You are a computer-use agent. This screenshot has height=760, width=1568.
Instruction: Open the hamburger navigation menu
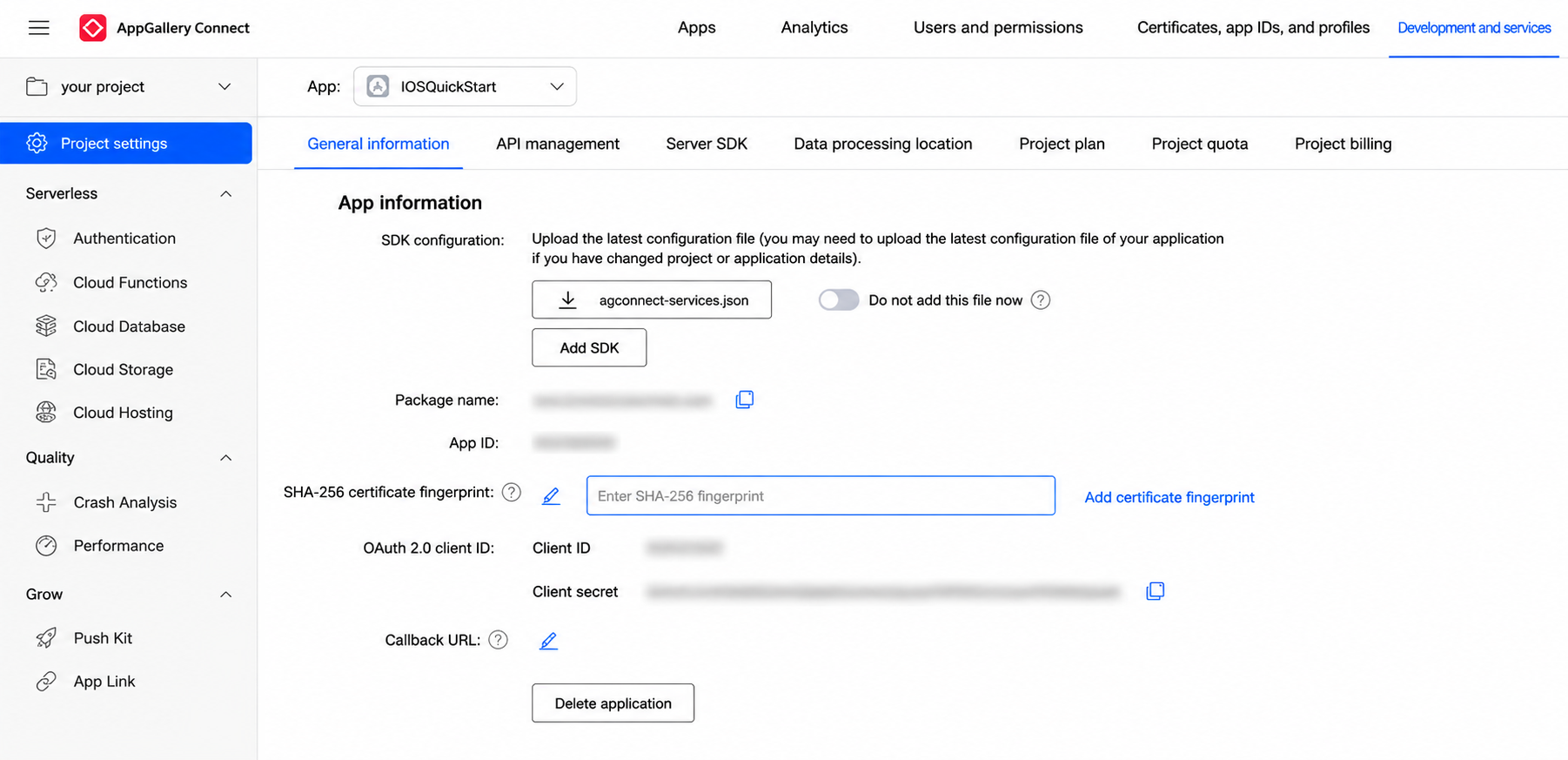pyautogui.click(x=39, y=28)
